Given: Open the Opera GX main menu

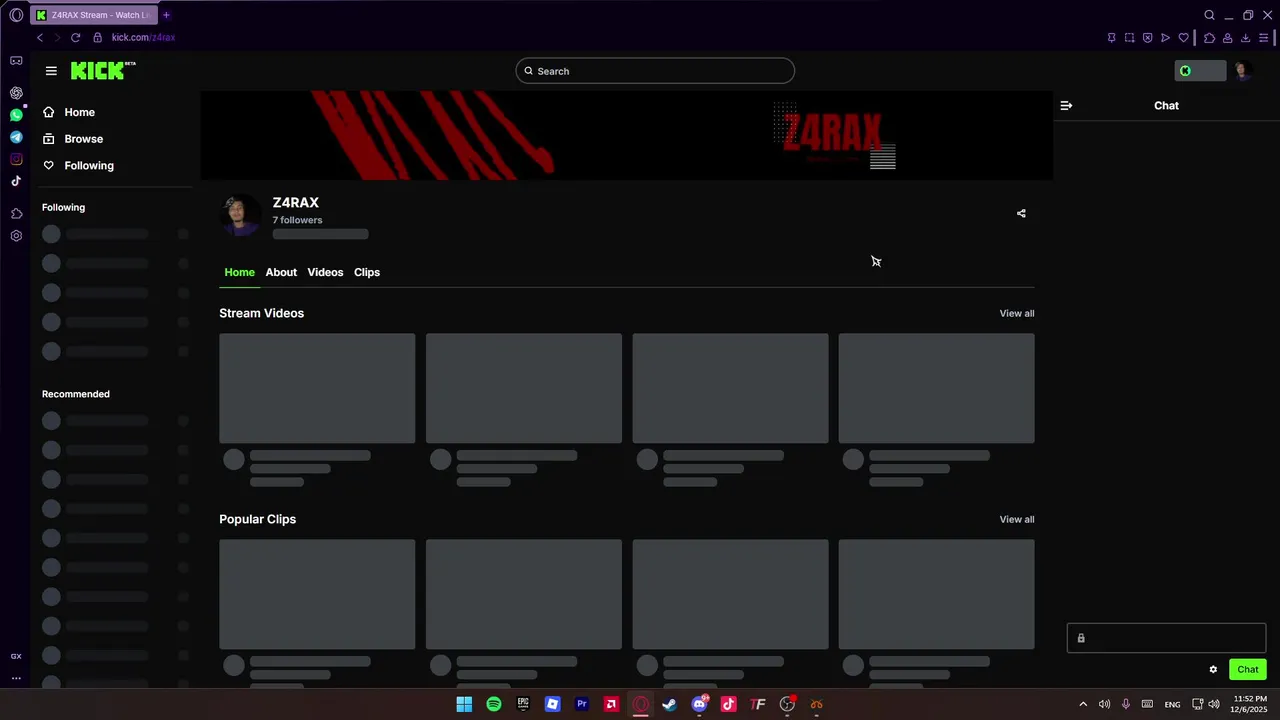Looking at the screenshot, I should [16, 15].
